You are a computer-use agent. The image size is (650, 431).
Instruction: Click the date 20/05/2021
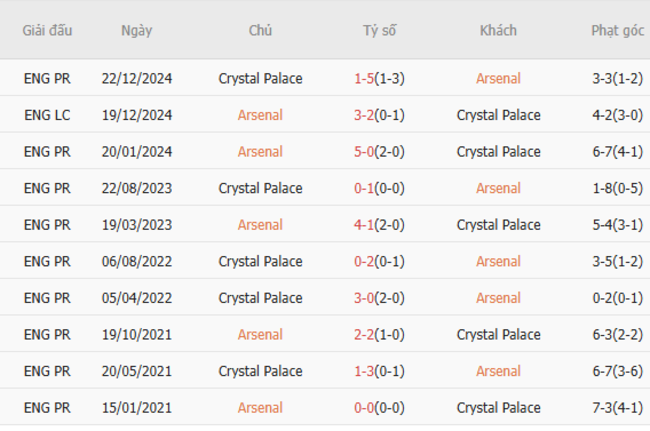(137, 371)
